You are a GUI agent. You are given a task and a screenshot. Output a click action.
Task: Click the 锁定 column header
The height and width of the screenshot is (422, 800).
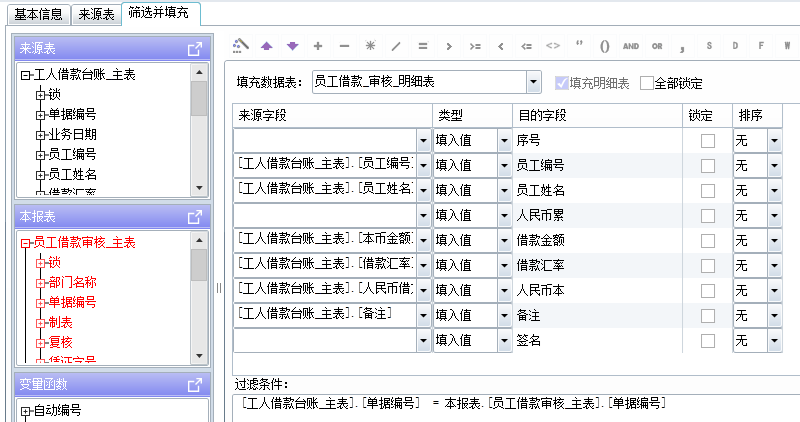tap(708, 115)
